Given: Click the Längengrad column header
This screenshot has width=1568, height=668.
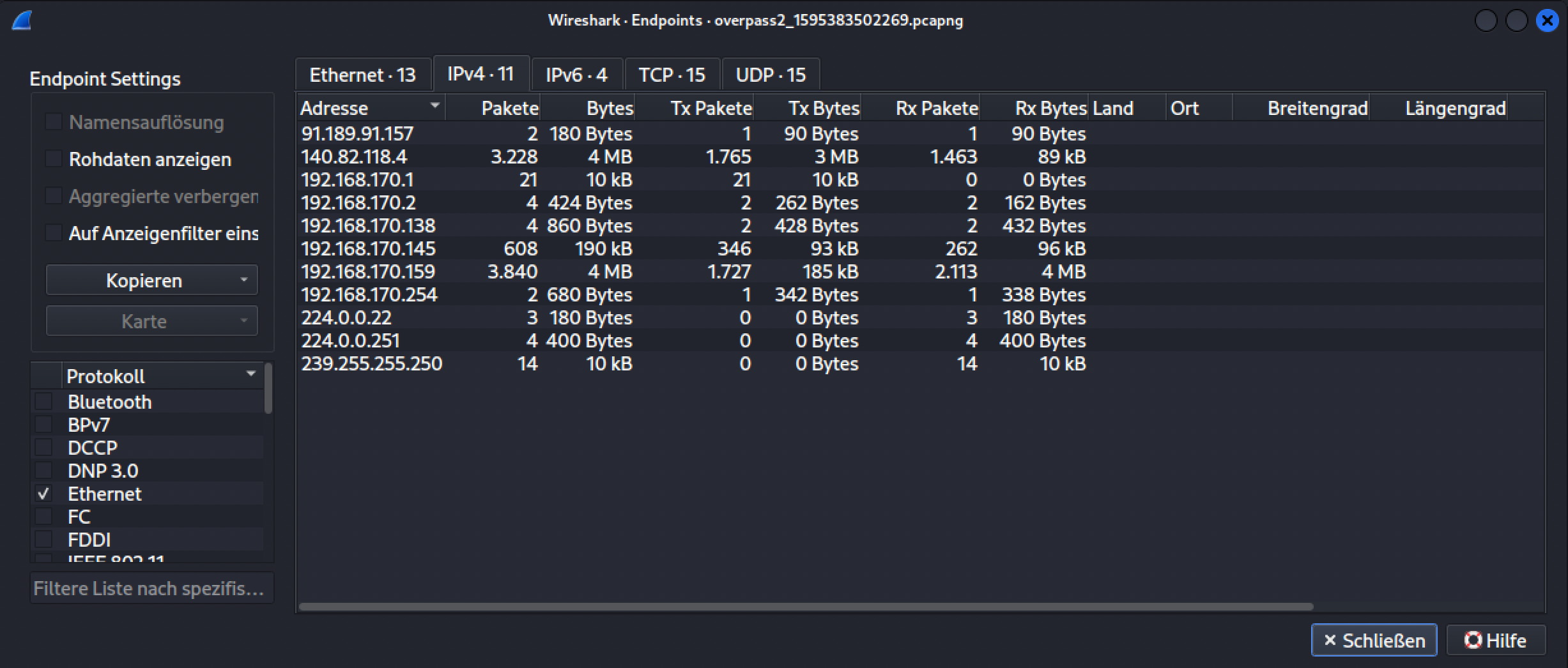Looking at the screenshot, I should pyautogui.click(x=1439, y=107).
